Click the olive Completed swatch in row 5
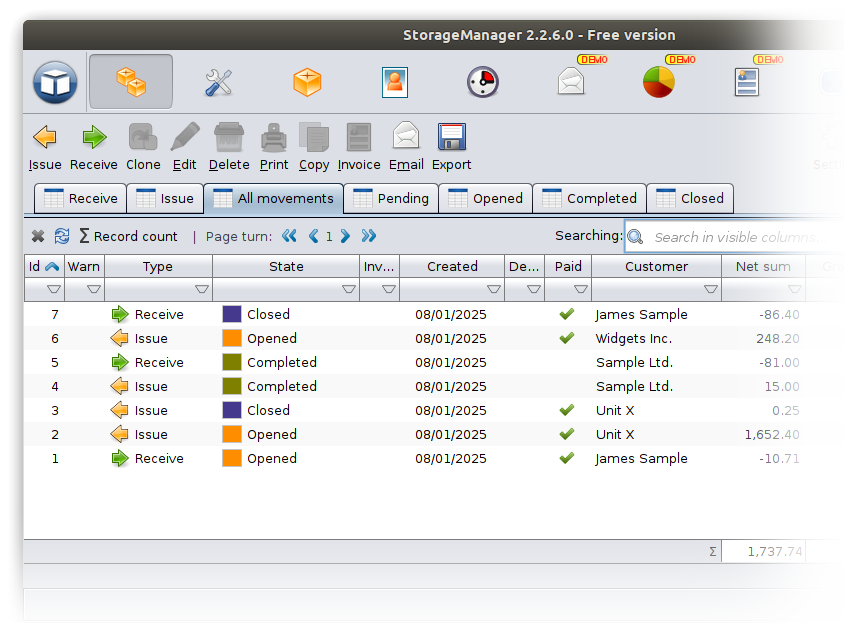This screenshot has height=623, width=844. tap(232, 362)
